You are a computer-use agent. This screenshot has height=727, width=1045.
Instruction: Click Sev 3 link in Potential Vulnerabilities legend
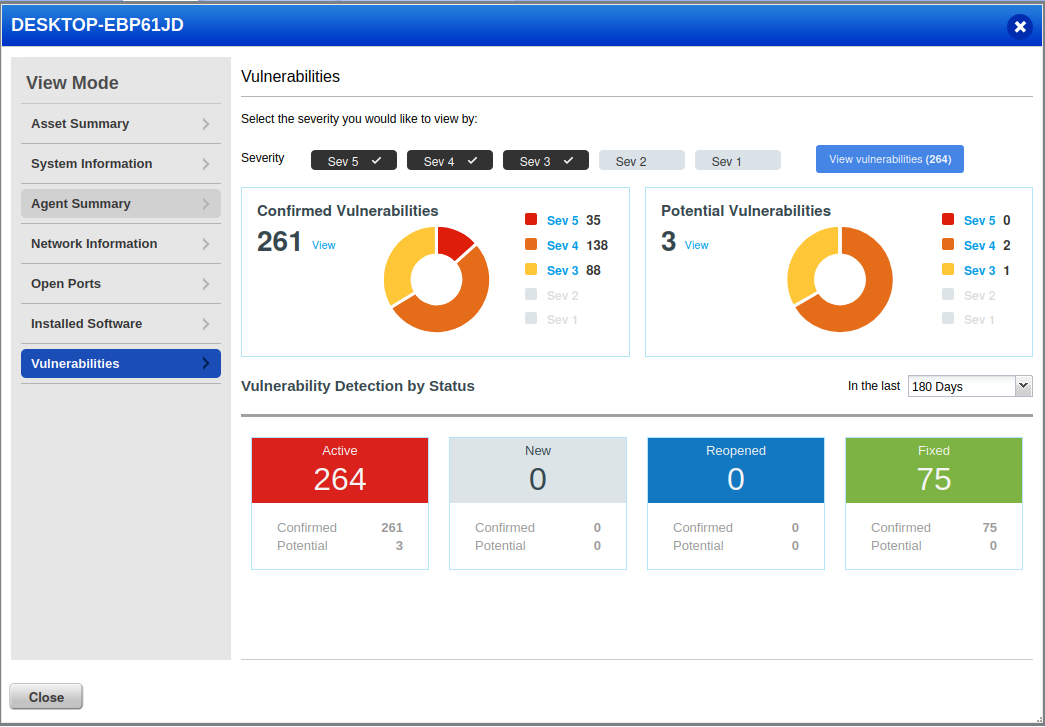[x=980, y=271]
